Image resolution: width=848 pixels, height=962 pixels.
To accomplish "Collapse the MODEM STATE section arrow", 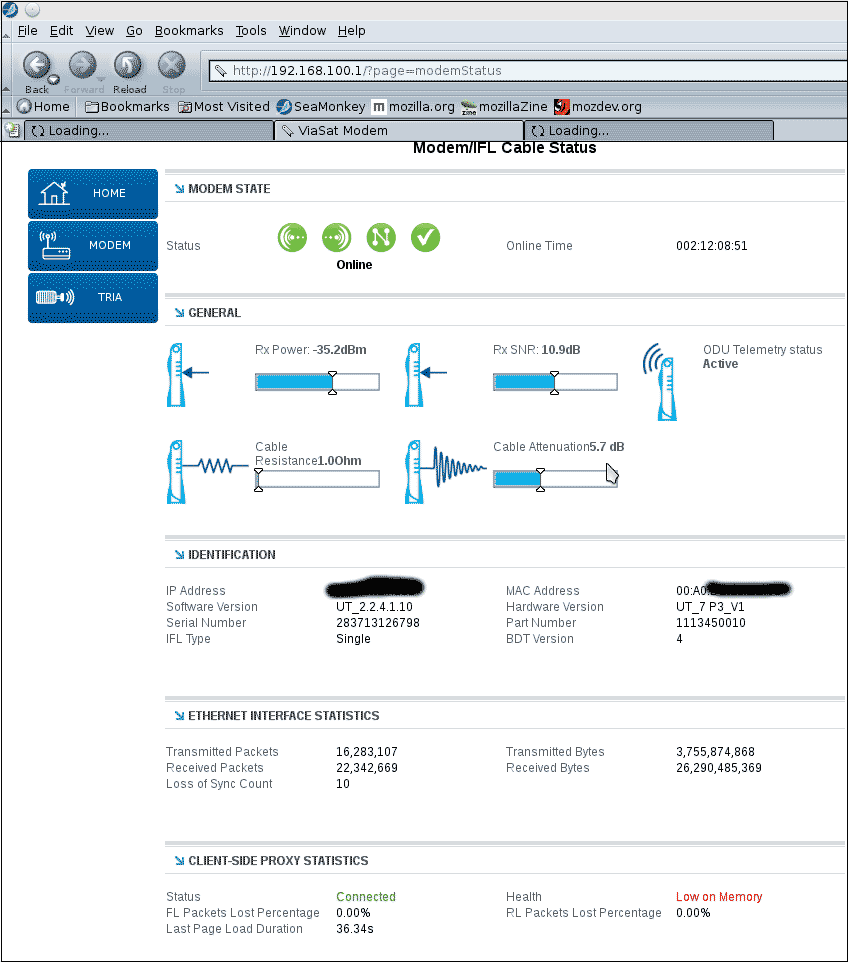I will pos(179,189).
